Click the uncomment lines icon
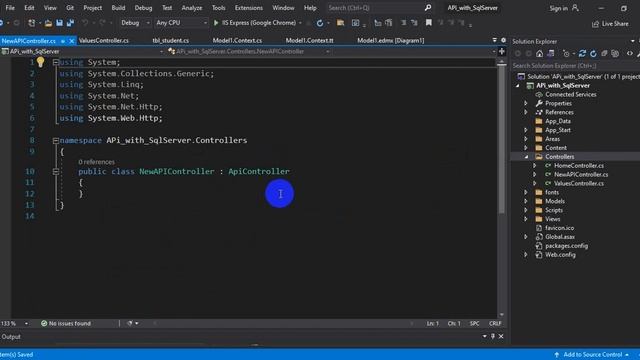The width and height of the screenshot is (640, 360). tap(414, 23)
